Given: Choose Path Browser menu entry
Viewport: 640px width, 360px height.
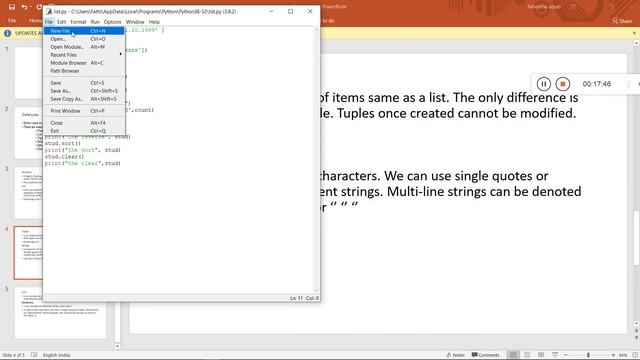Looking at the screenshot, I should 84,71.
